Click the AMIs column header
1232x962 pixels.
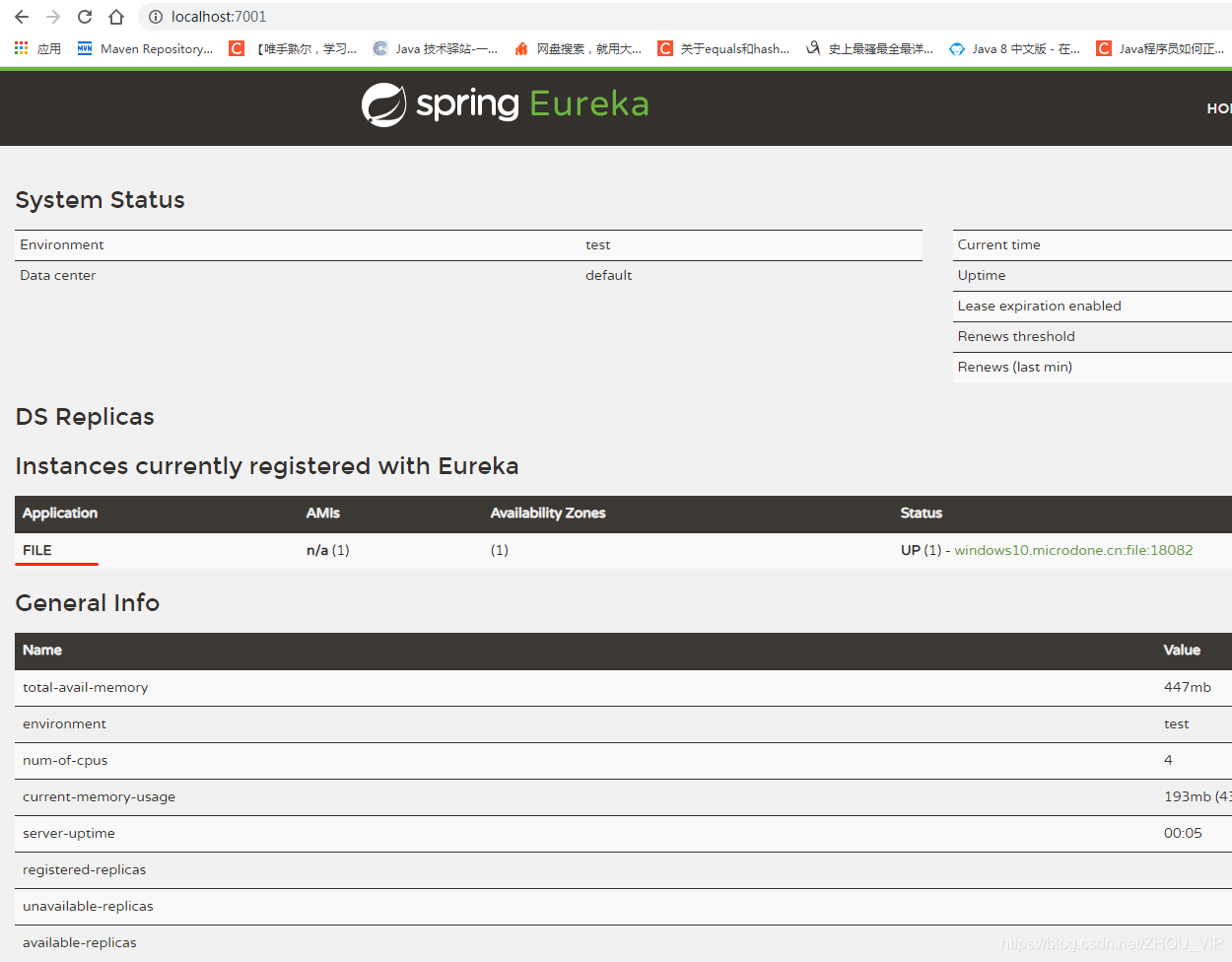coord(323,513)
